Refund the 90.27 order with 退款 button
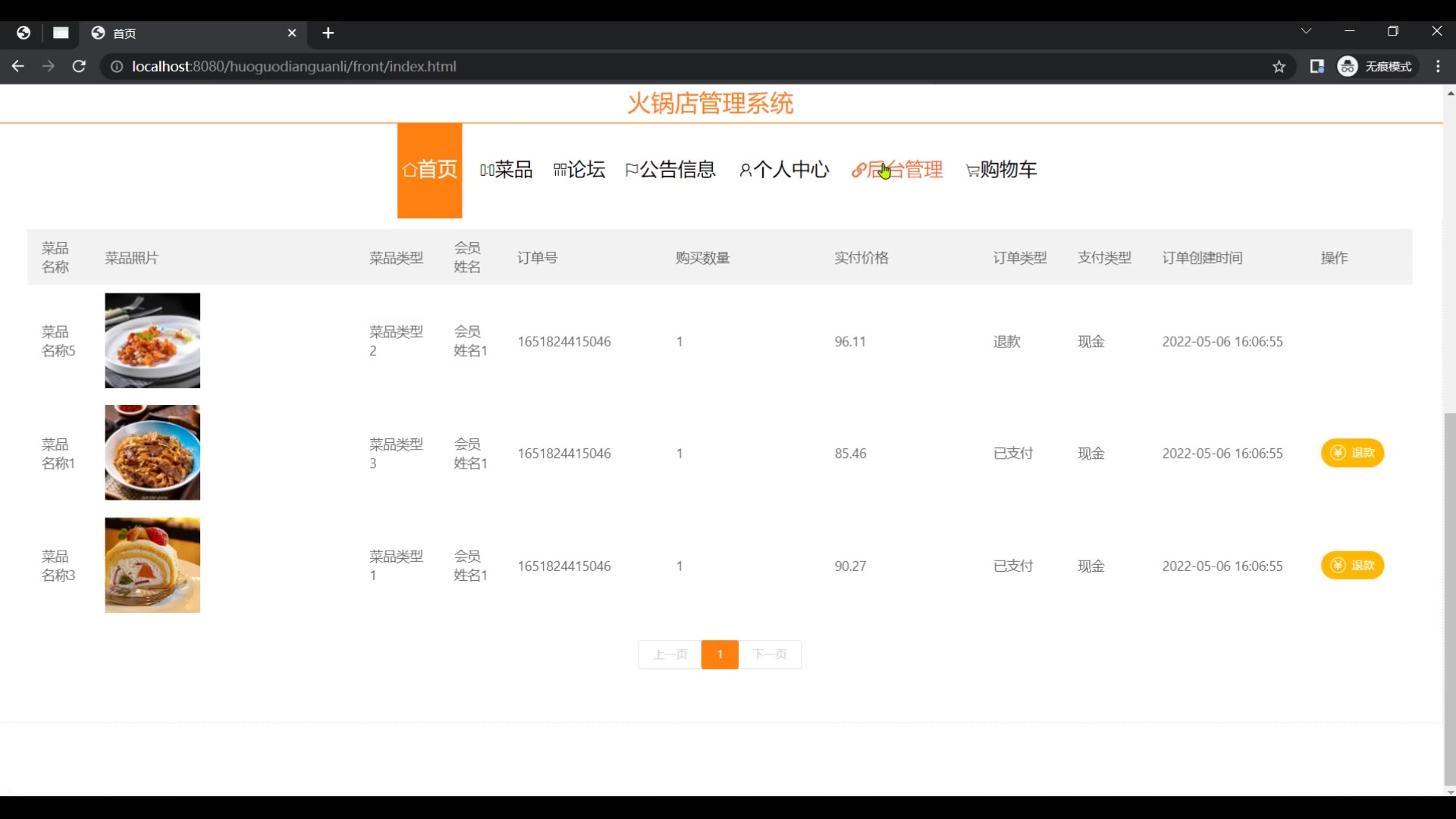1456x819 pixels. [x=1352, y=566]
